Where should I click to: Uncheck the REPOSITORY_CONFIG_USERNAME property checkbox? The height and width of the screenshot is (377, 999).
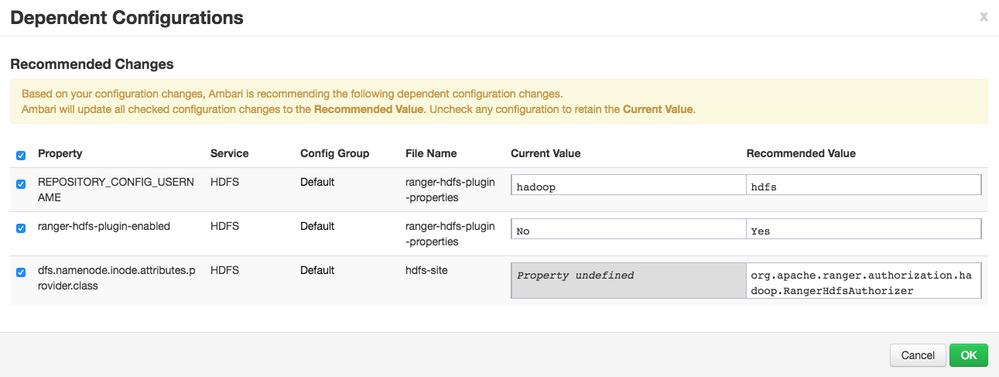click(21, 184)
